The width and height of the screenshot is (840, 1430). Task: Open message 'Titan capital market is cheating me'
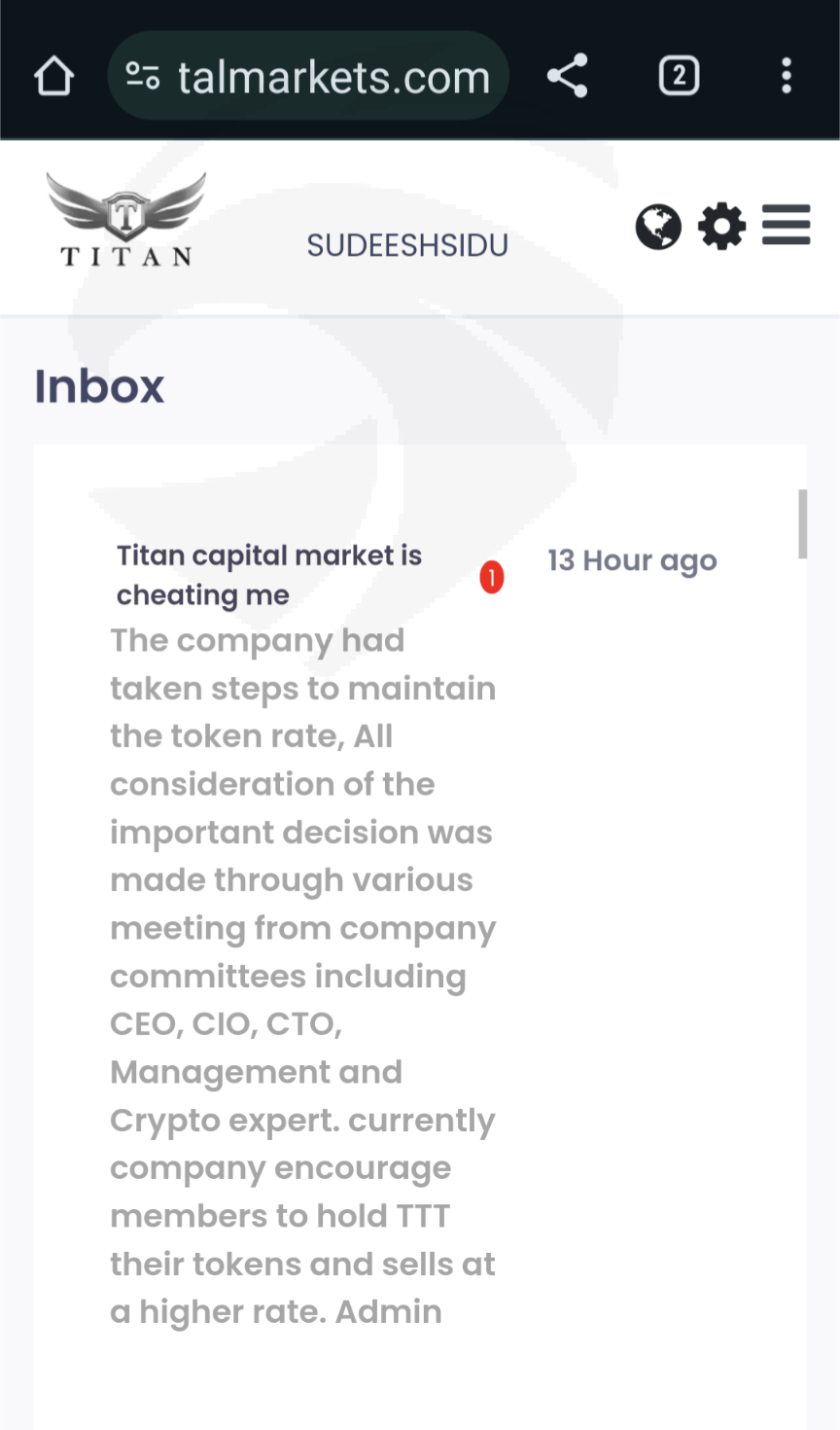268,575
